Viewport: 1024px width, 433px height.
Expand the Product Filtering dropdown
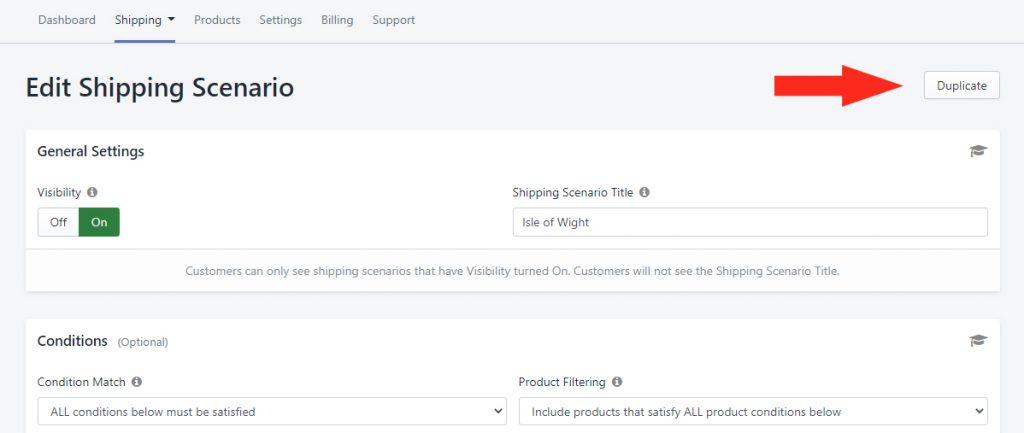pyautogui.click(x=752, y=411)
